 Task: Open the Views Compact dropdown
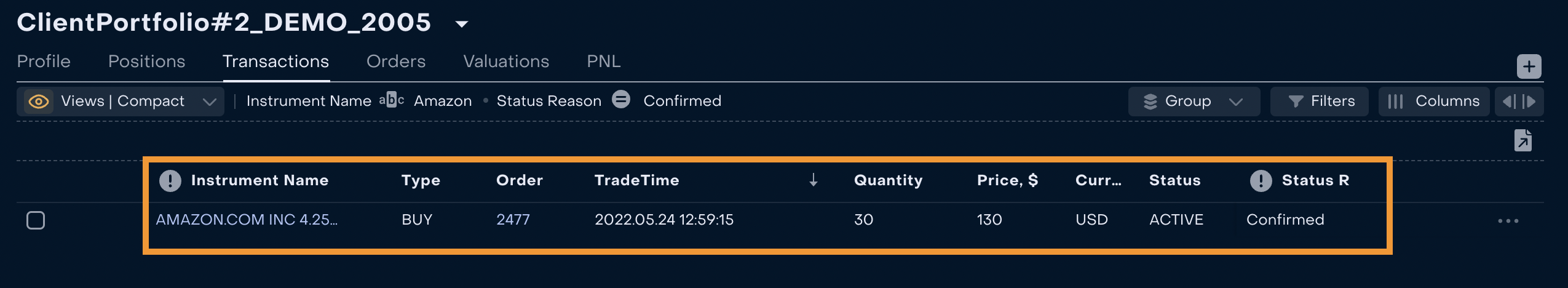(209, 102)
